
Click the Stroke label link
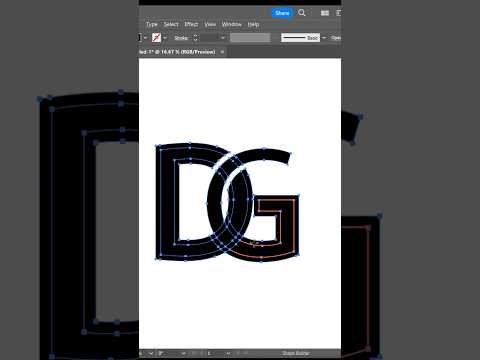(x=181, y=38)
